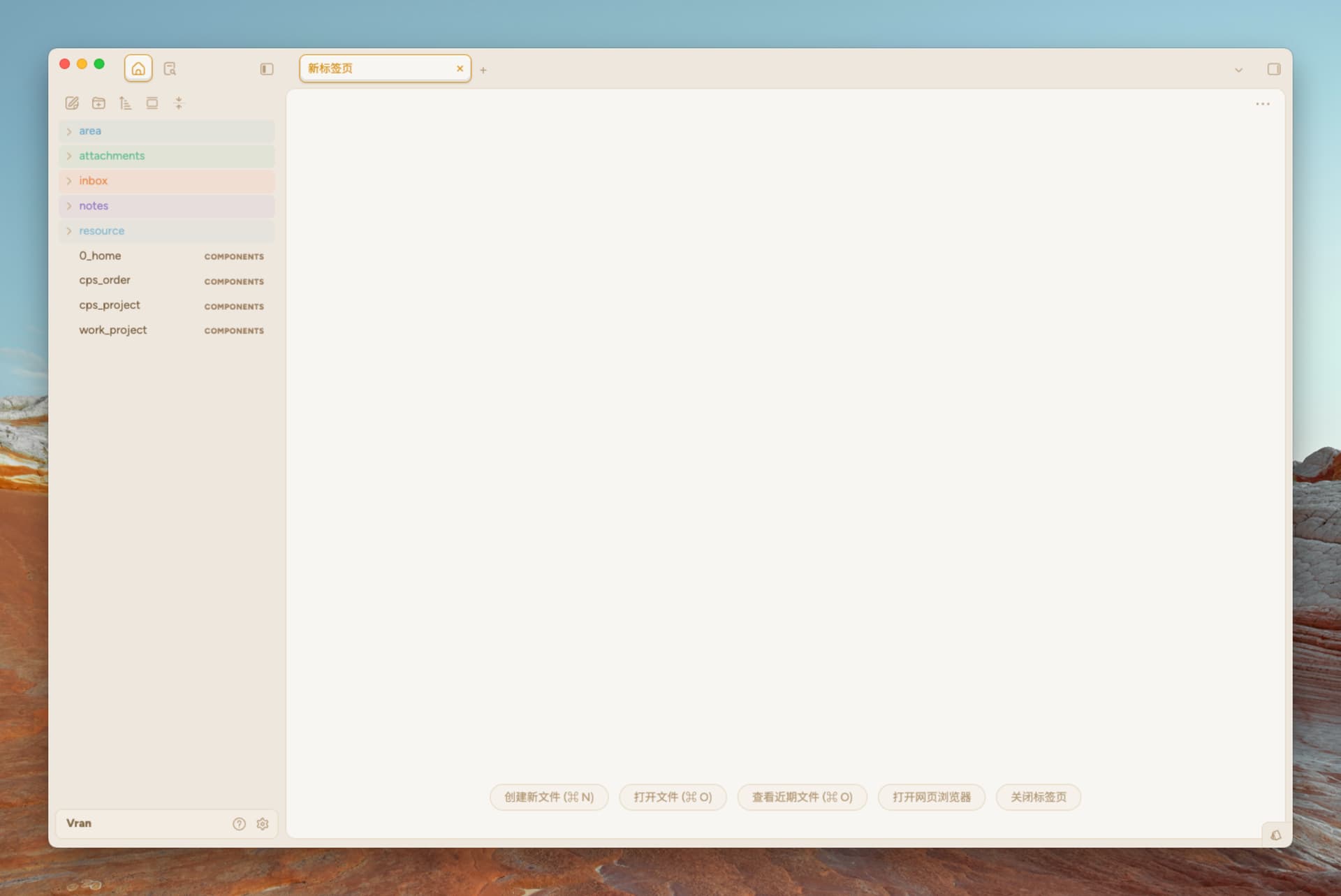Click 创建新文件 button
1341x896 pixels.
pos(549,797)
